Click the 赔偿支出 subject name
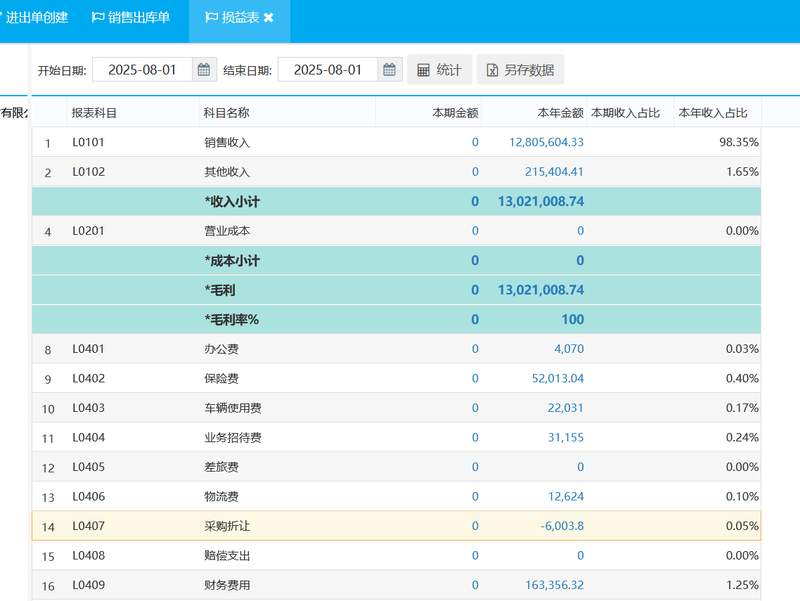 coord(227,556)
